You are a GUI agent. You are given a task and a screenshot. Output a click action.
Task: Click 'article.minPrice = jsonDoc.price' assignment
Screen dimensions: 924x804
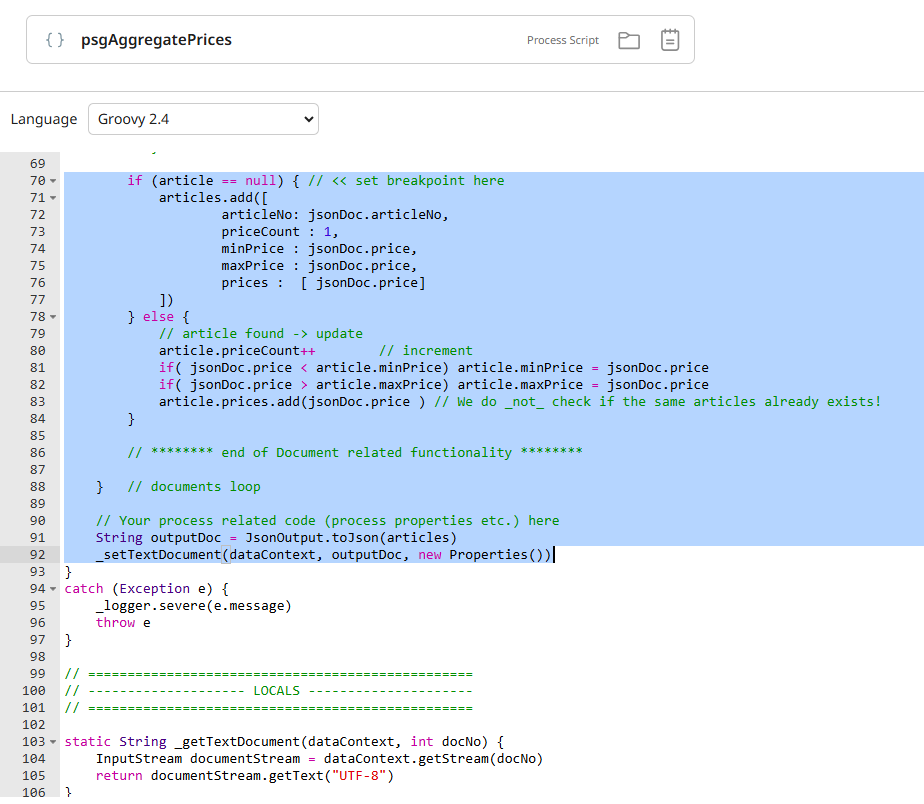point(583,368)
